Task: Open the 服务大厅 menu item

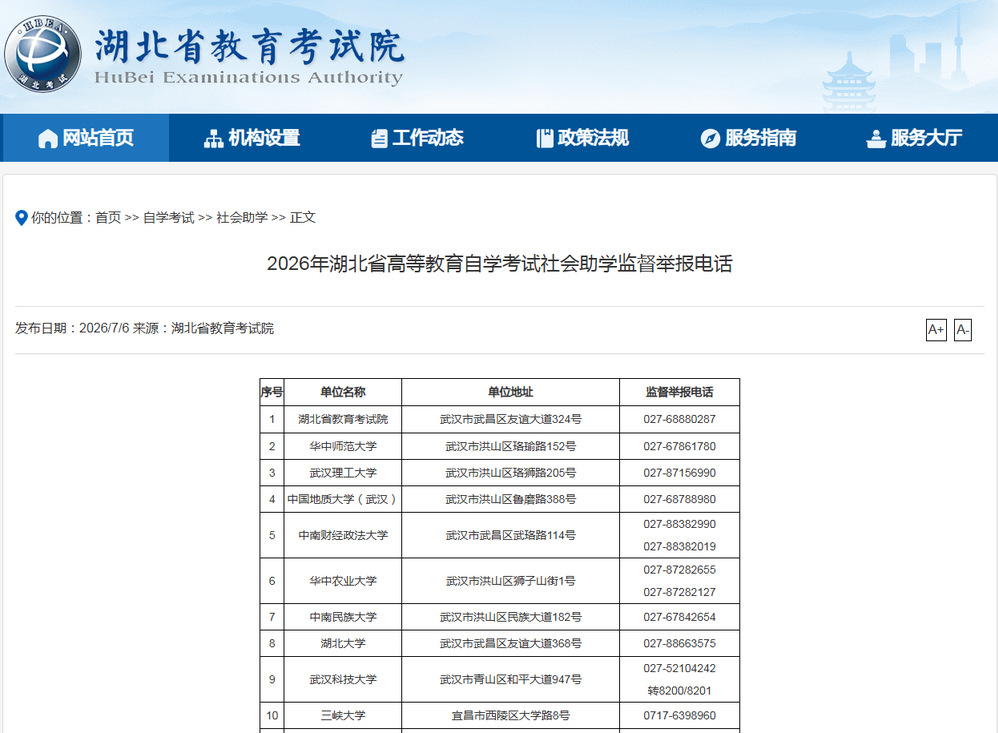Action: pos(914,138)
